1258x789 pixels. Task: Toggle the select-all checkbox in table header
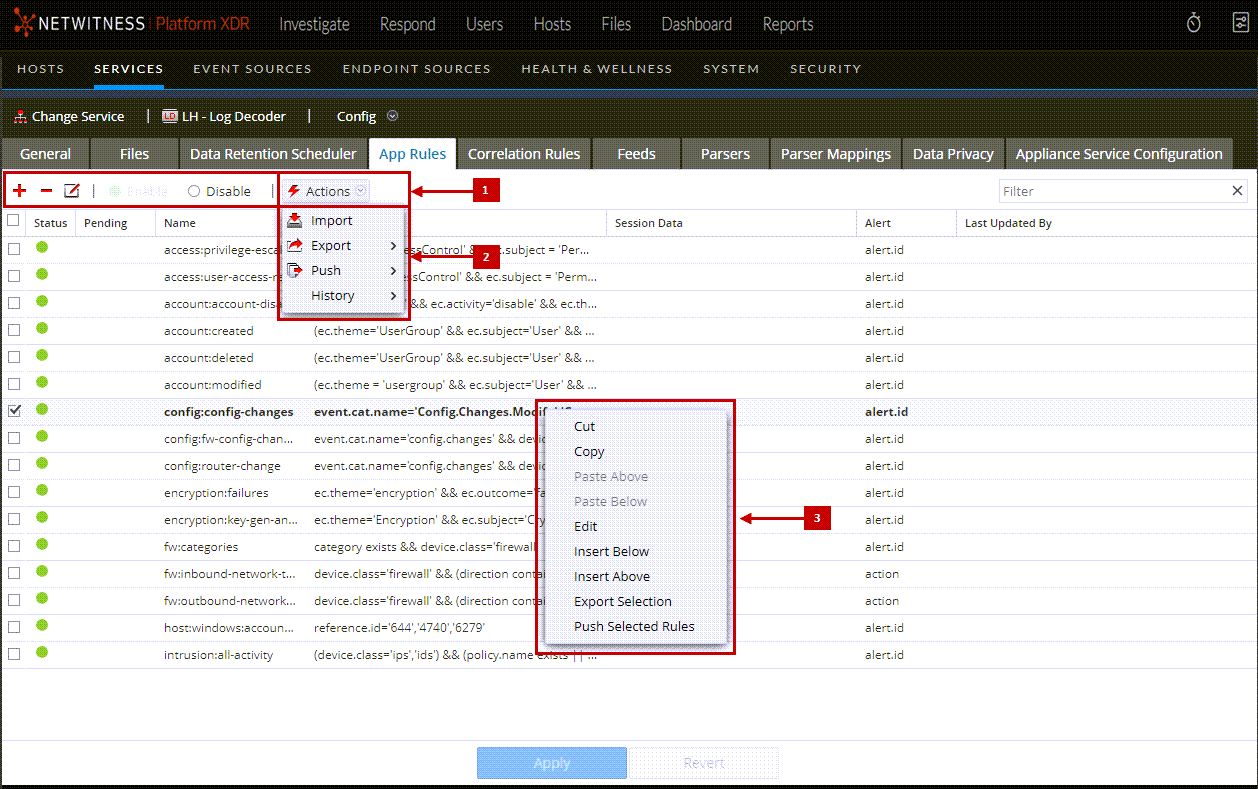coord(14,221)
